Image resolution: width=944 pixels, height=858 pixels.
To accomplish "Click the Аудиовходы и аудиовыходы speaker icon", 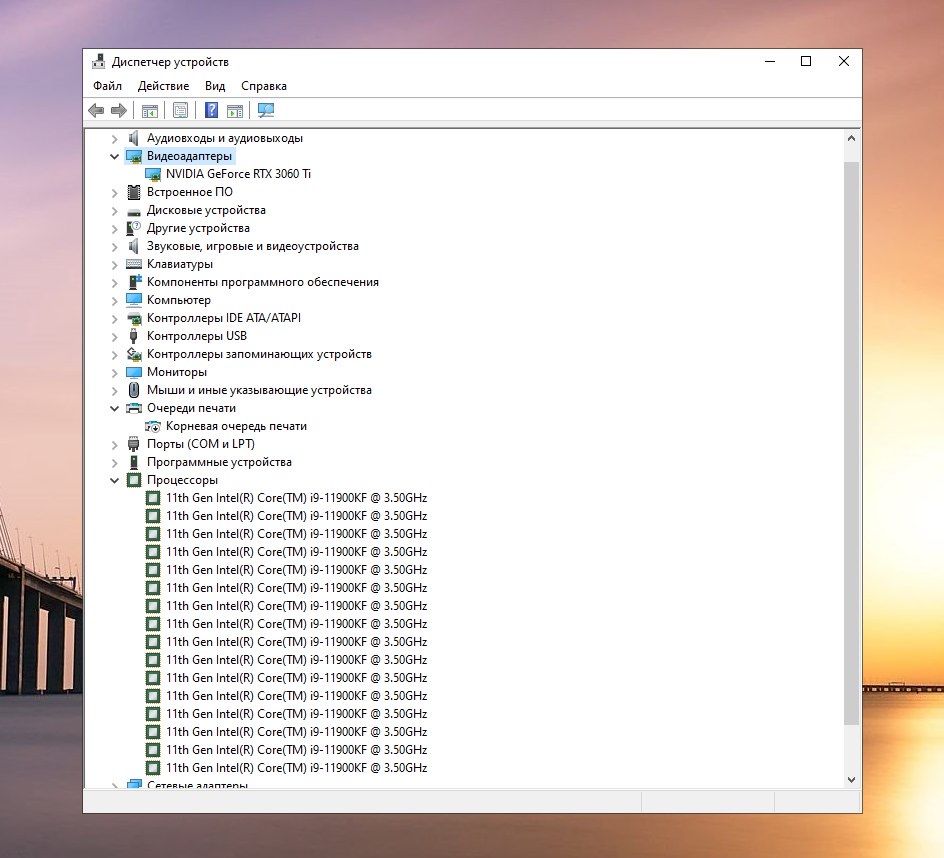I will pyautogui.click(x=134, y=138).
